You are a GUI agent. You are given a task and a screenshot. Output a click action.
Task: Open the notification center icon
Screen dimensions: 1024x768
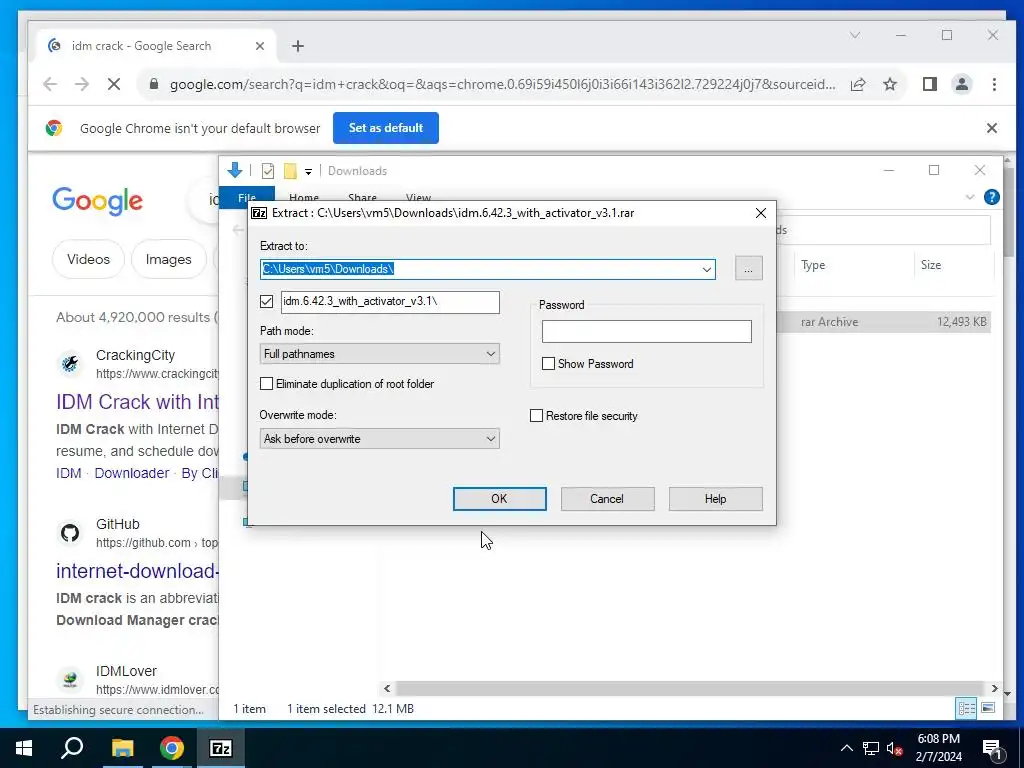[992, 749]
